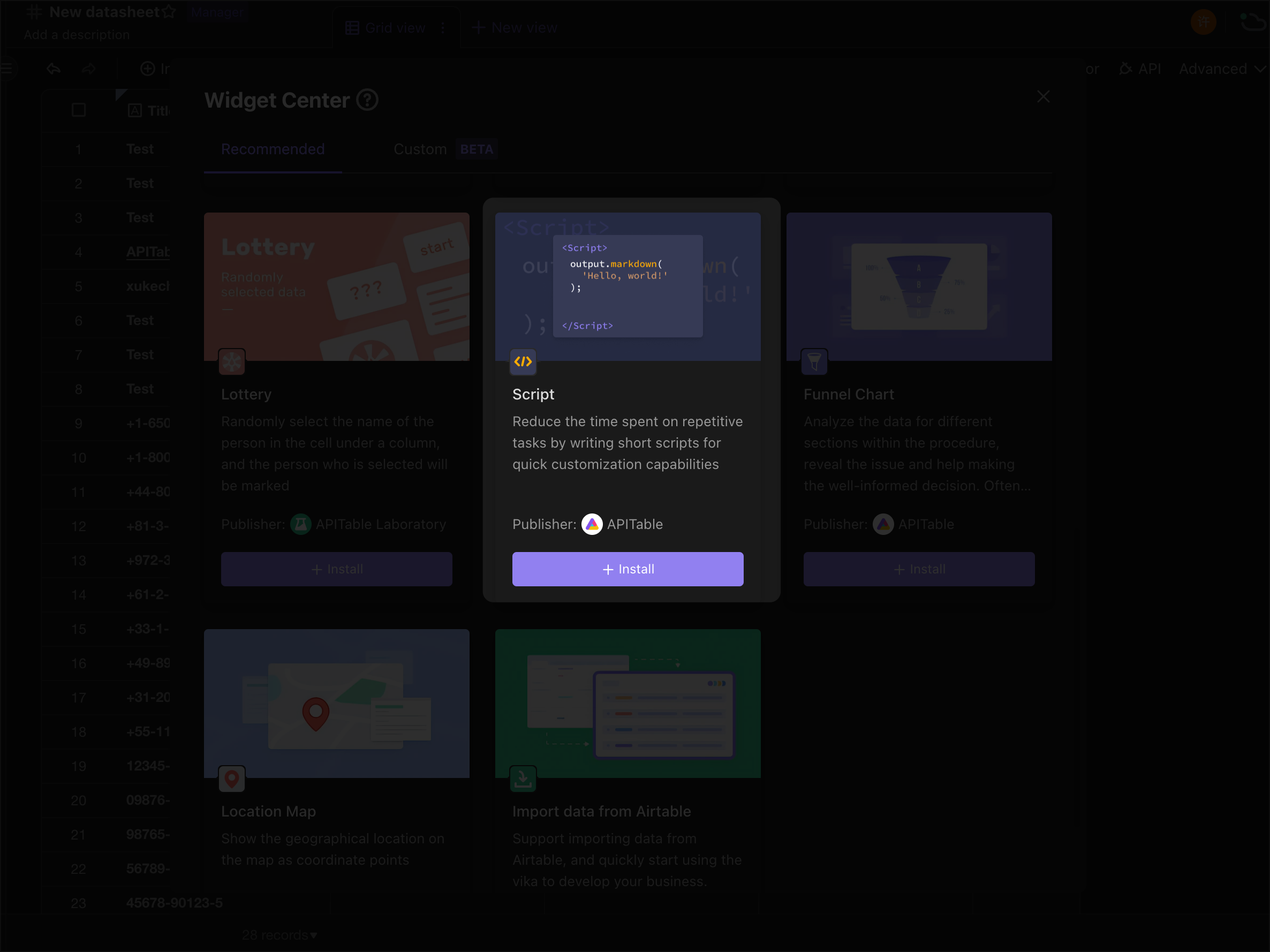This screenshot has width=1270, height=952.
Task: Select row number 12
Action: click(78, 526)
